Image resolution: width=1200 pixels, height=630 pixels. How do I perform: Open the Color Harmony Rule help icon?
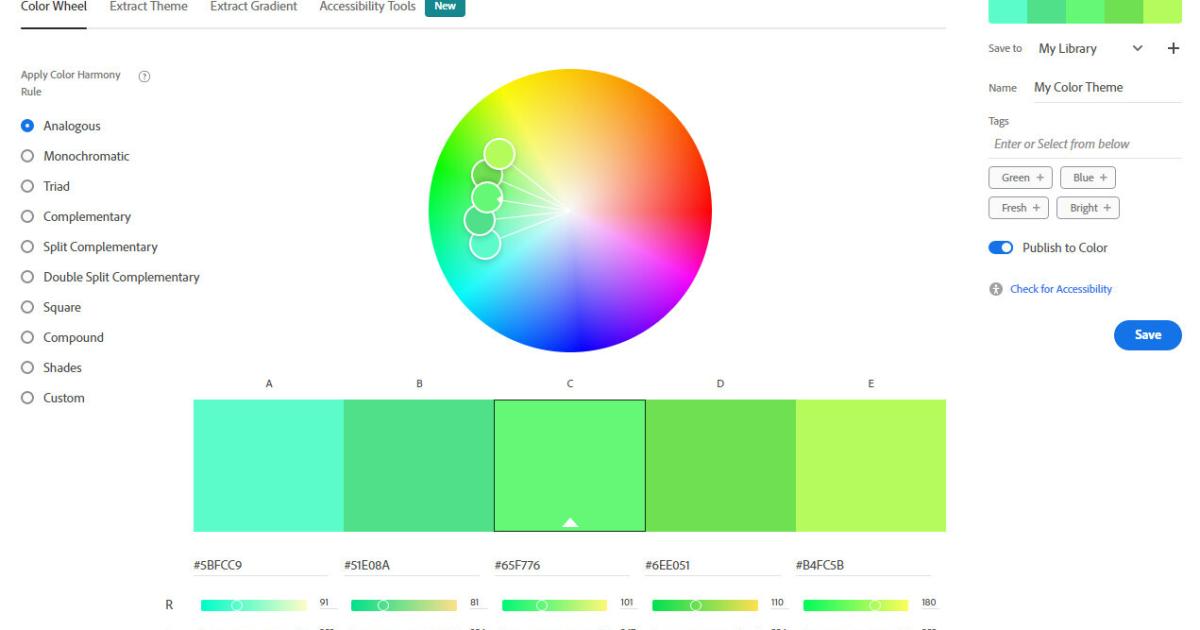144,76
